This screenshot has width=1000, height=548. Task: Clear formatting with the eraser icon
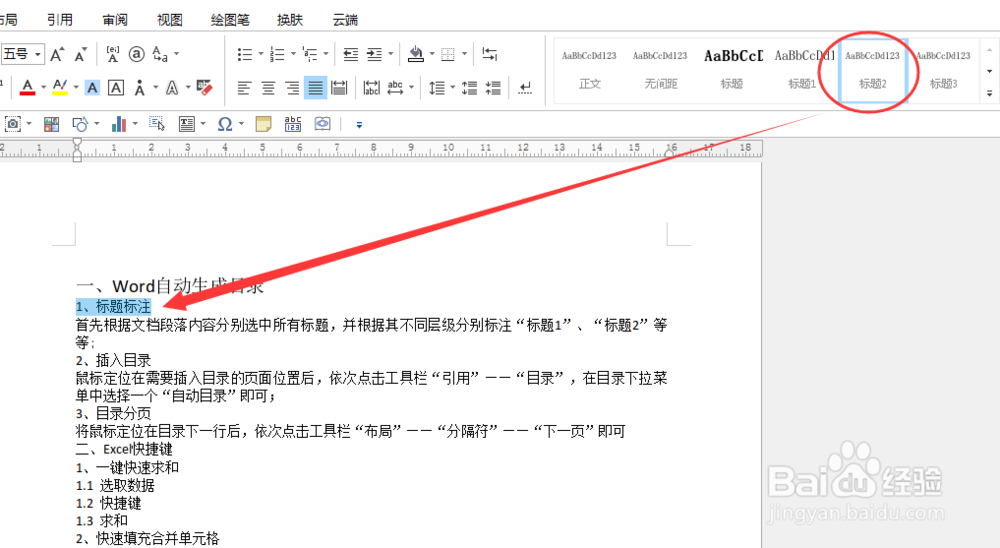[204, 87]
